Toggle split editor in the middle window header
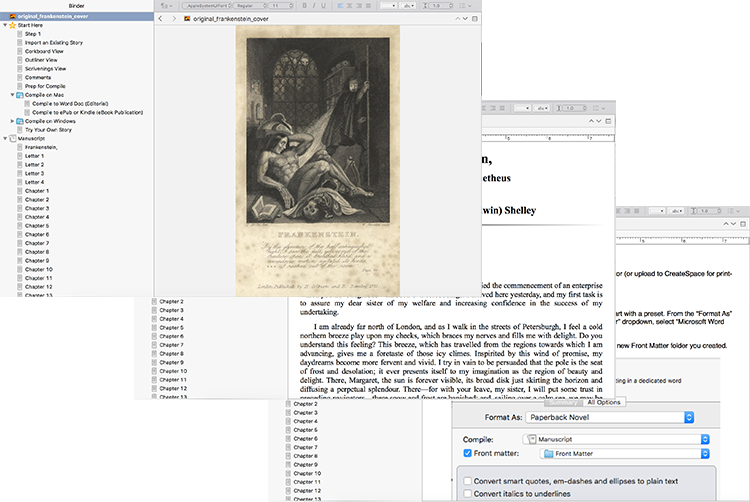This screenshot has height=502, width=750. point(608,121)
